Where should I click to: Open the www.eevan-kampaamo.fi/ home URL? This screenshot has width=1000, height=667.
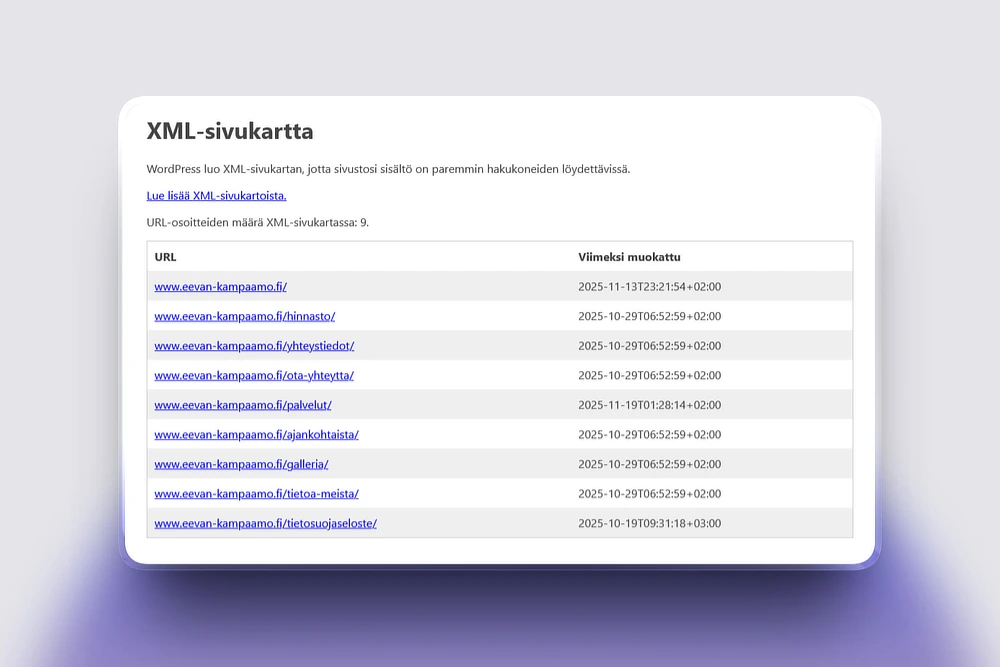[221, 287]
